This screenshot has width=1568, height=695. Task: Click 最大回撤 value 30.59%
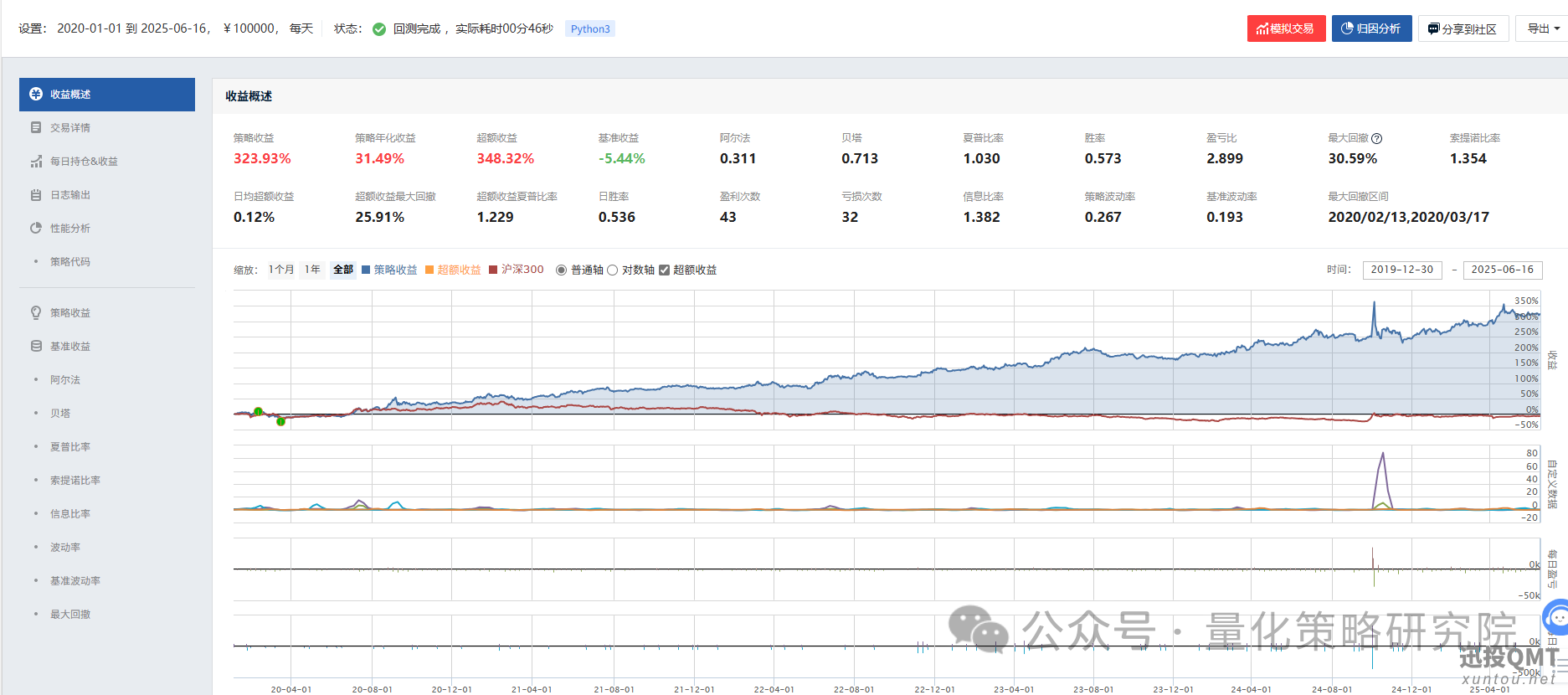pos(1353,158)
